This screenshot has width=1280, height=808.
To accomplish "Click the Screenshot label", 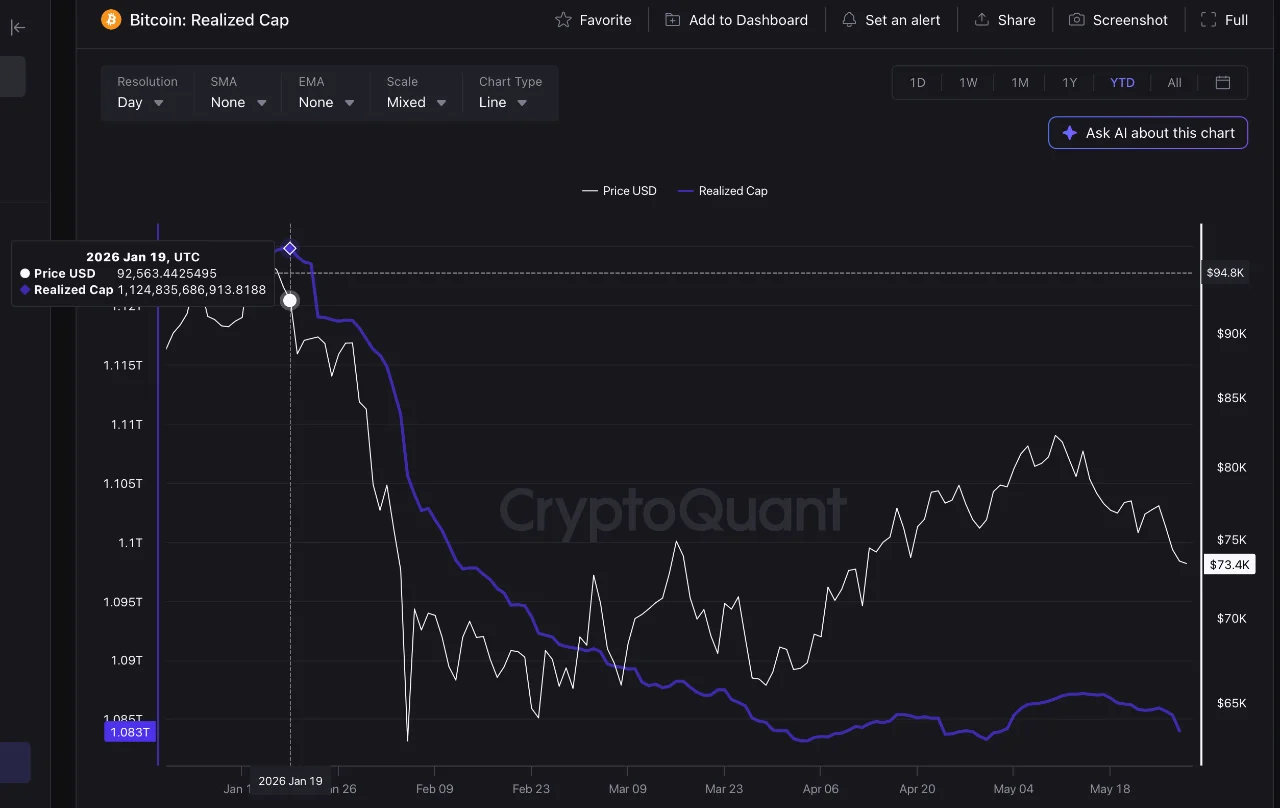I will coord(1130,20).
